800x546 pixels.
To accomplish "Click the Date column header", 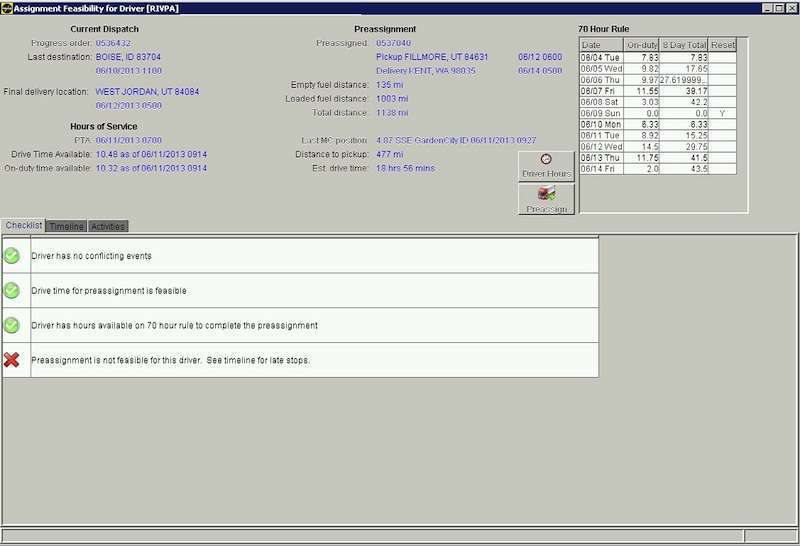I will (x=602, y=45).
